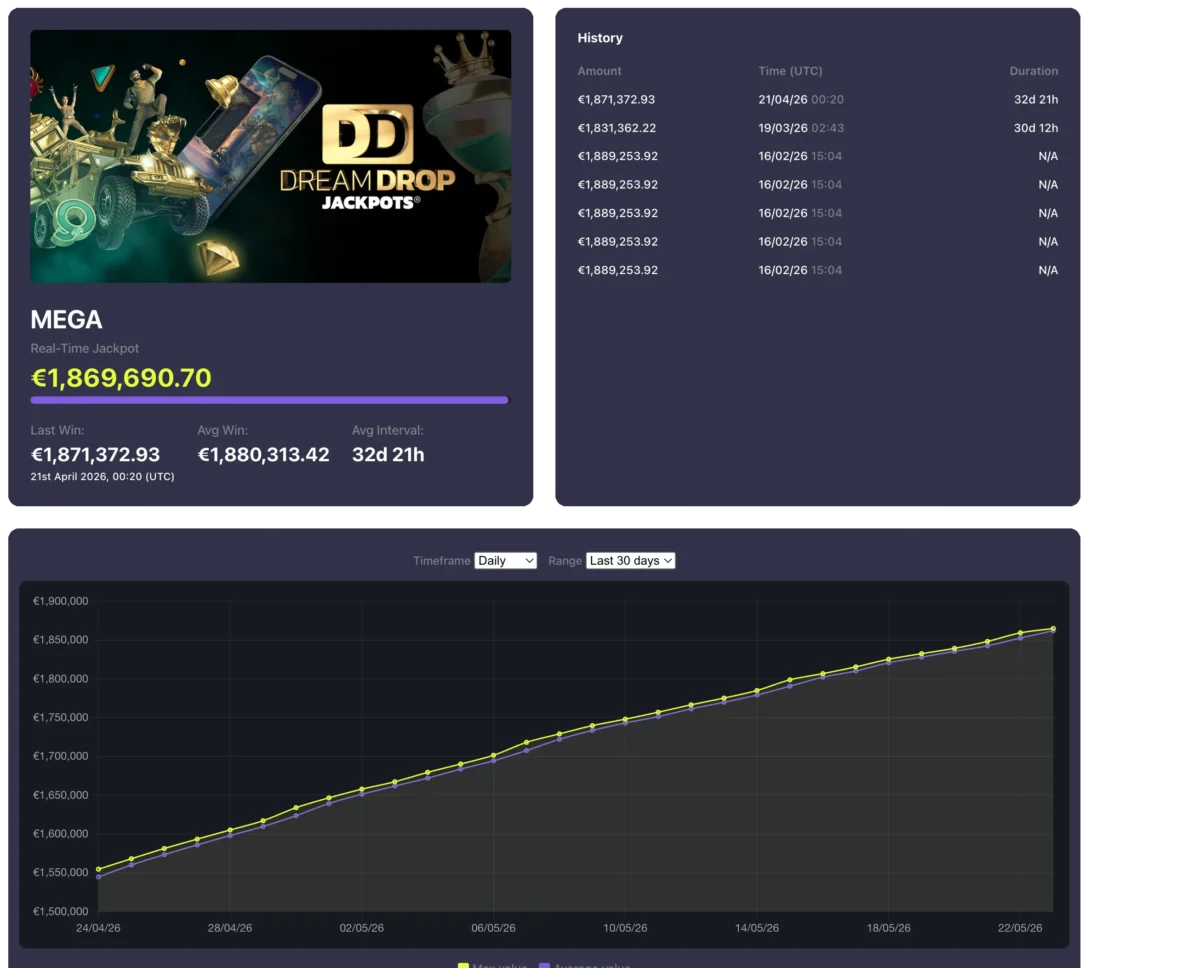Click x-axis date 22/05/26
Screen dimensions: 1200x968
pos(1020,928)
